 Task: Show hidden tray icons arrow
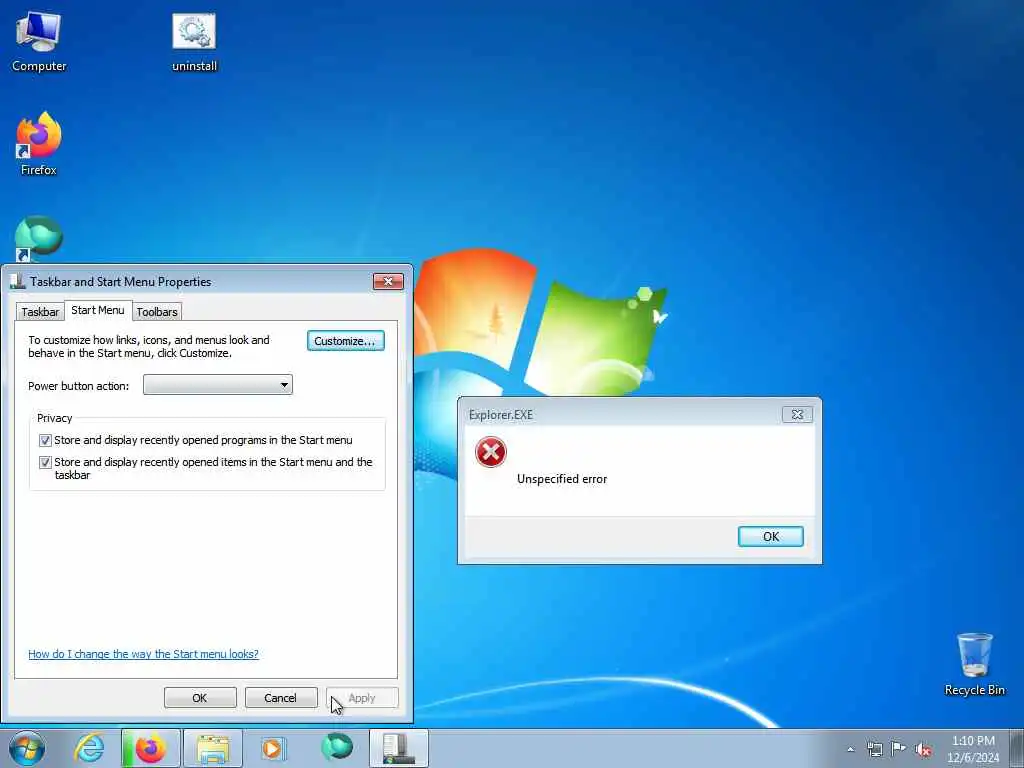pos(850,750)
